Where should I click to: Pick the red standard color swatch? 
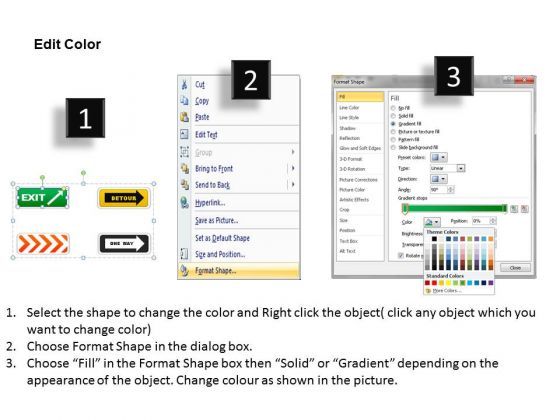[434, 283]
